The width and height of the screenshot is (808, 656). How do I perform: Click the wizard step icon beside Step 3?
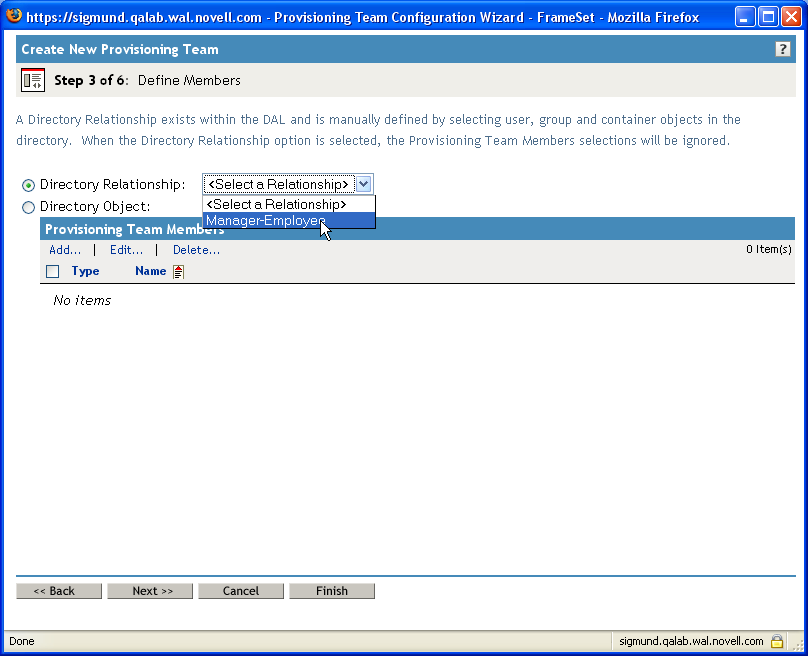point(33,80)
